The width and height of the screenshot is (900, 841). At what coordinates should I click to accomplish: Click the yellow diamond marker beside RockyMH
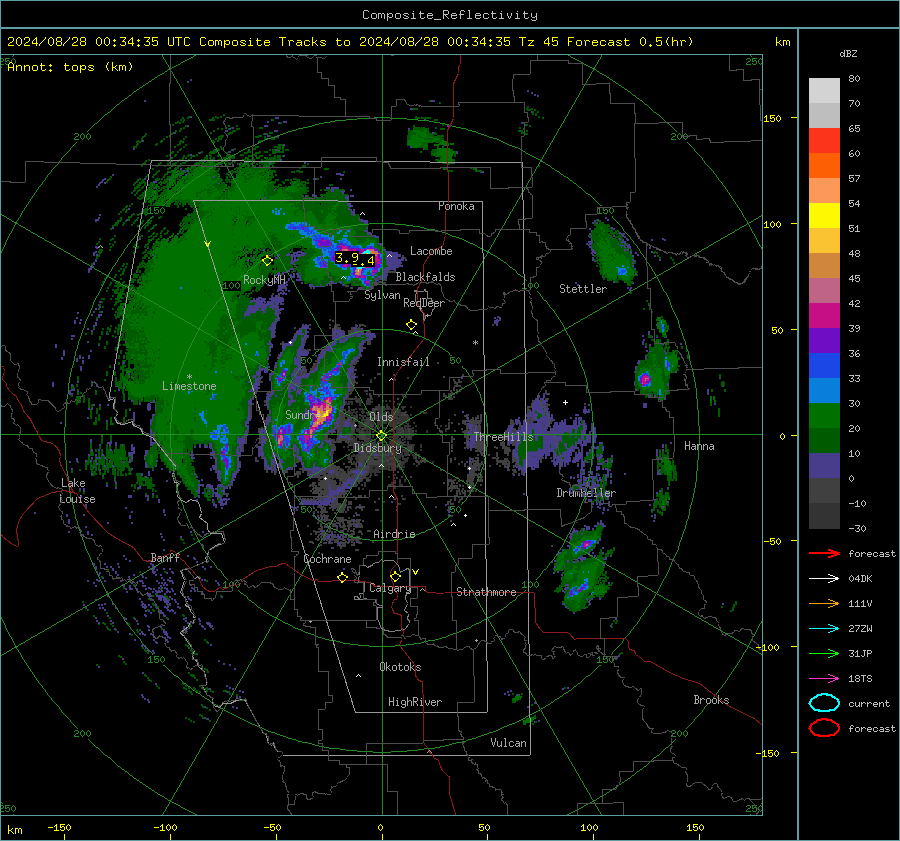click(267, 261)
